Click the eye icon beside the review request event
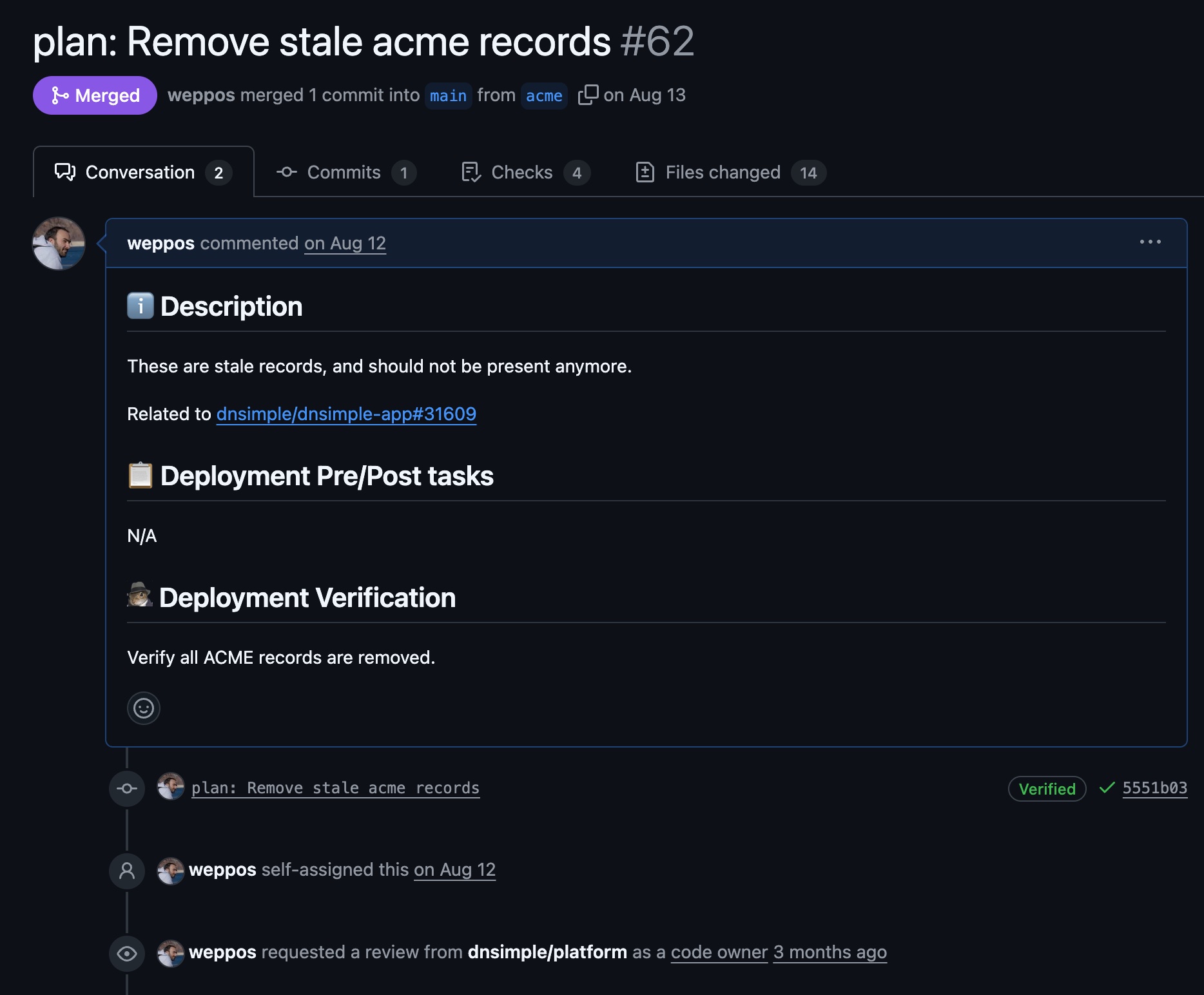The width and height of the screenshot is (1204, 995). [x=127, y=953]
